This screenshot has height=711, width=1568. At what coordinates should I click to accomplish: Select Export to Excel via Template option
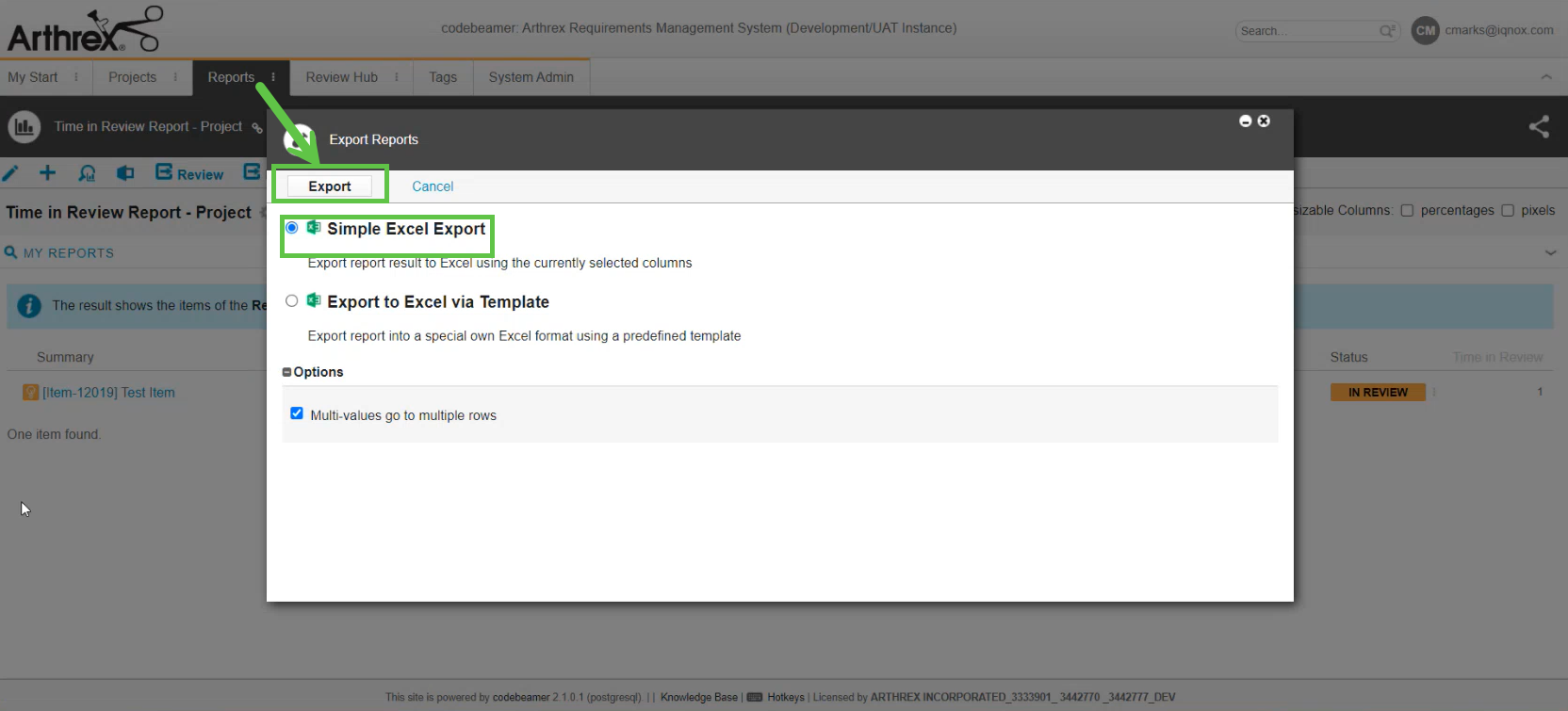tap(292, 301)
